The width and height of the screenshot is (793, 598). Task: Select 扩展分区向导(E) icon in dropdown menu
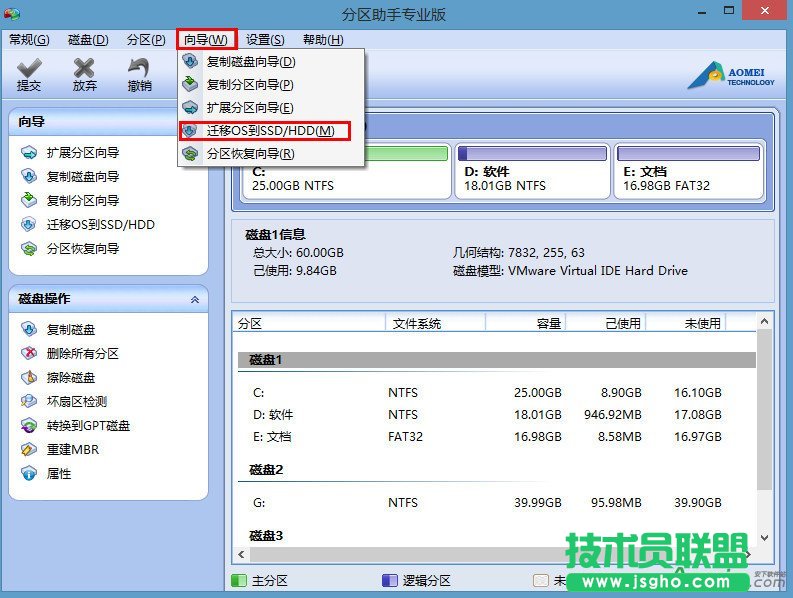pyautogui.click(x=190, y=107)
